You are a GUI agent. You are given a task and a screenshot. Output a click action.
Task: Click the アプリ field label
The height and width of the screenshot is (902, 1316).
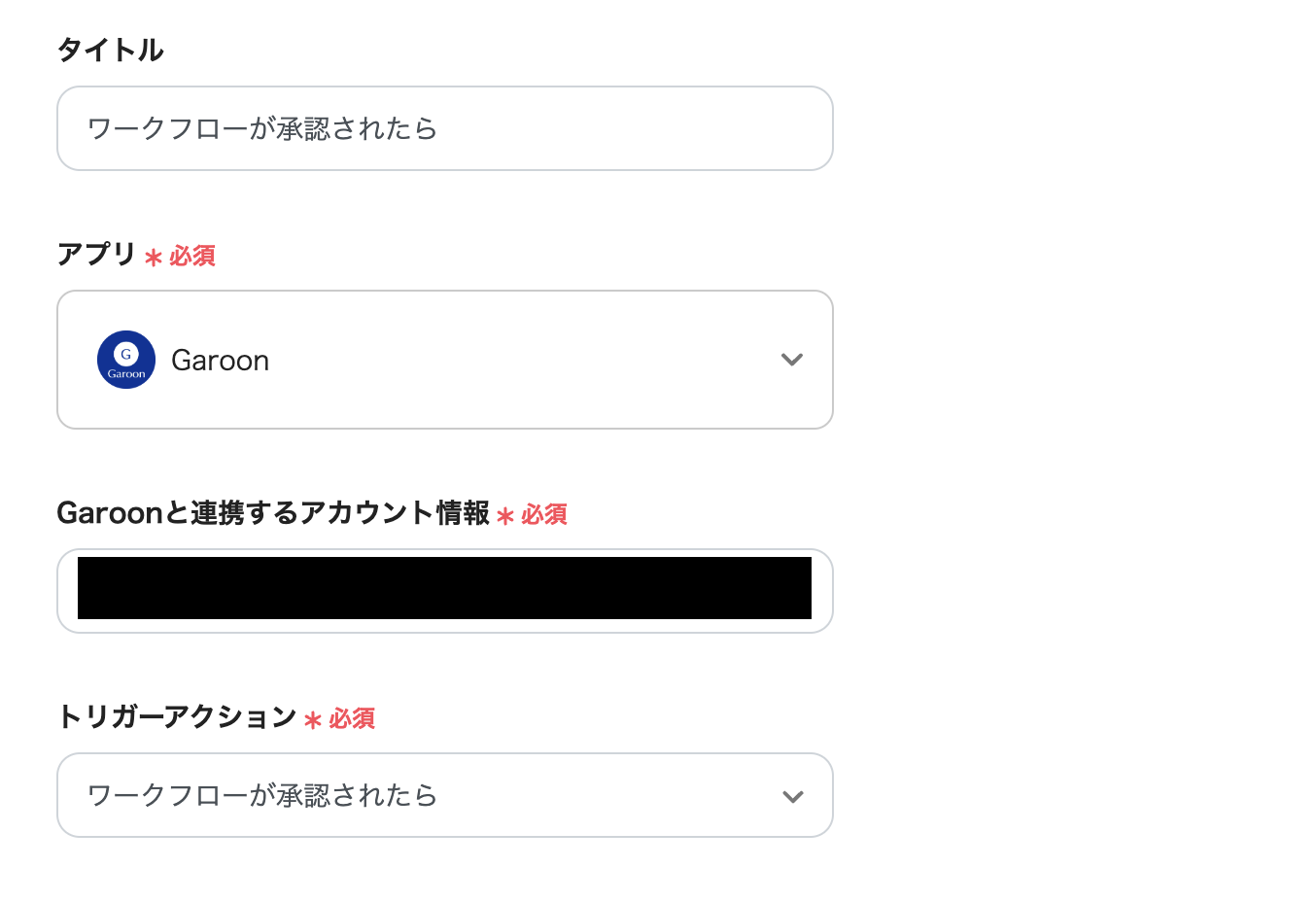point(96,254)
